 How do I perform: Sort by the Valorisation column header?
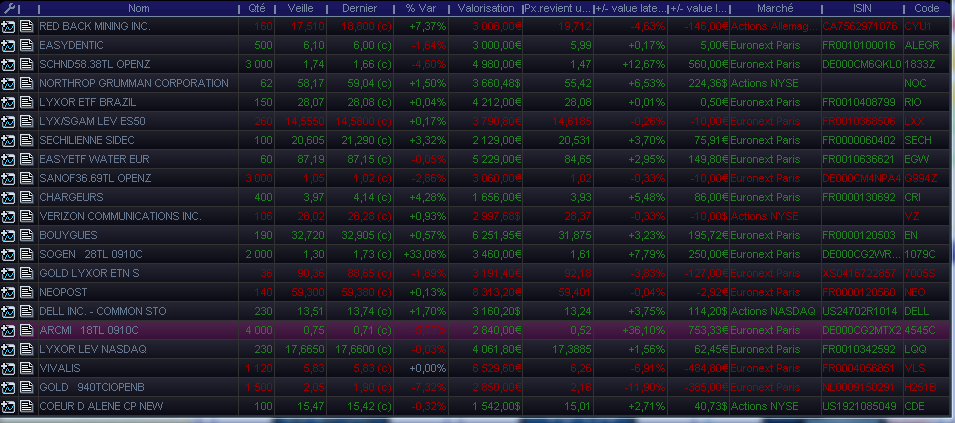click(485, 9)
